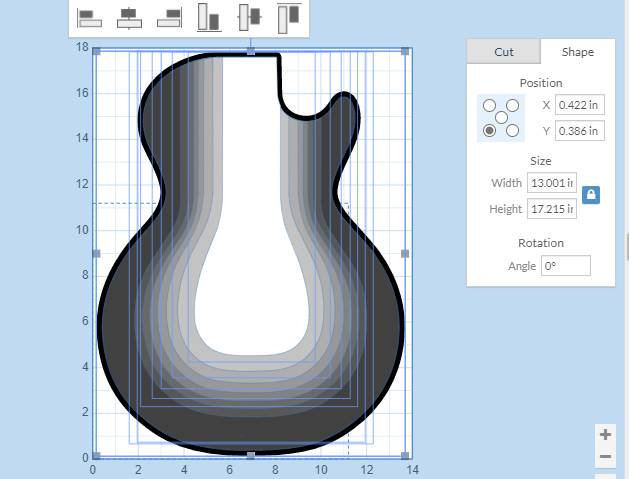Select bottom-right position anchor radio

coord(513,131)
